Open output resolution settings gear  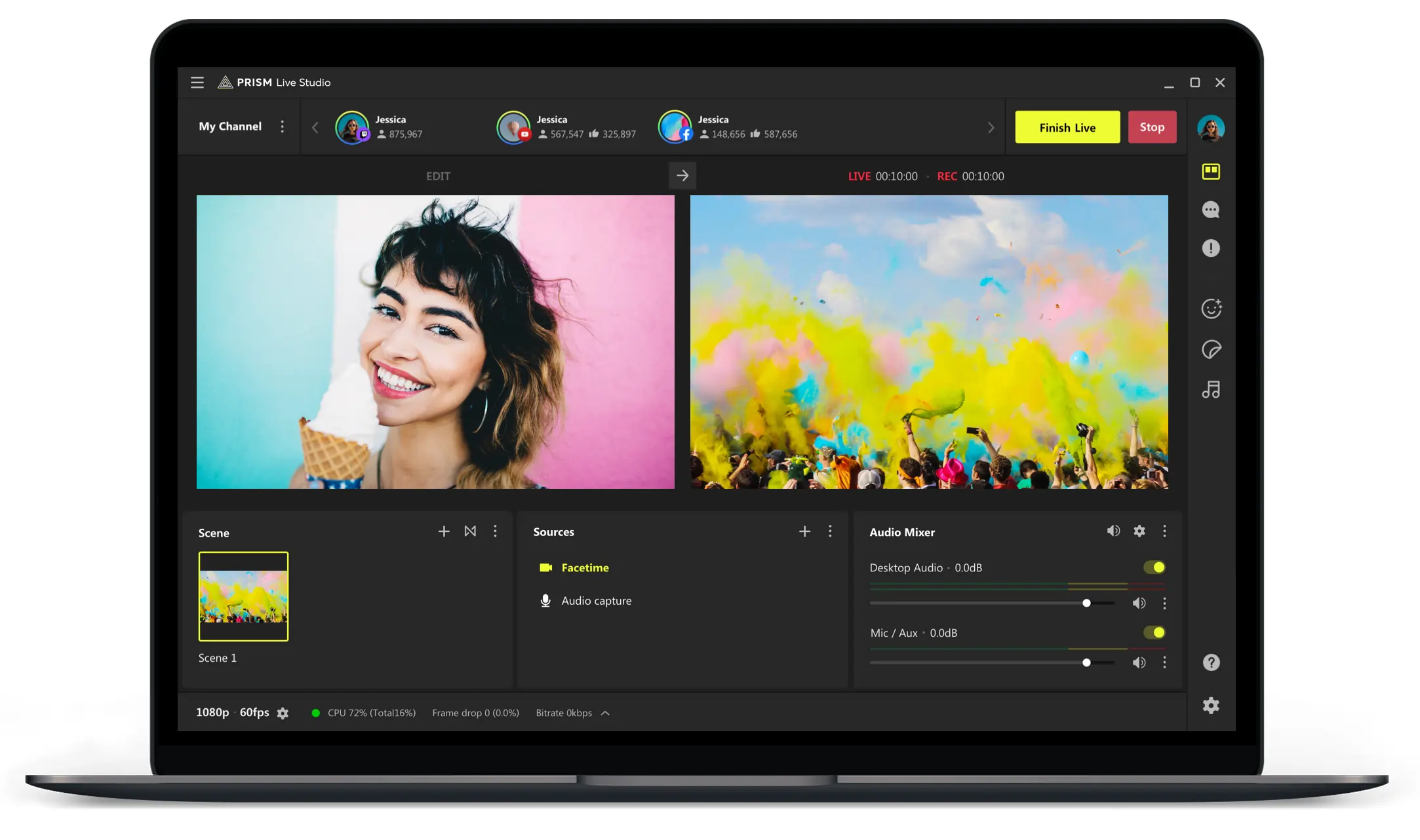pos(283,713)
